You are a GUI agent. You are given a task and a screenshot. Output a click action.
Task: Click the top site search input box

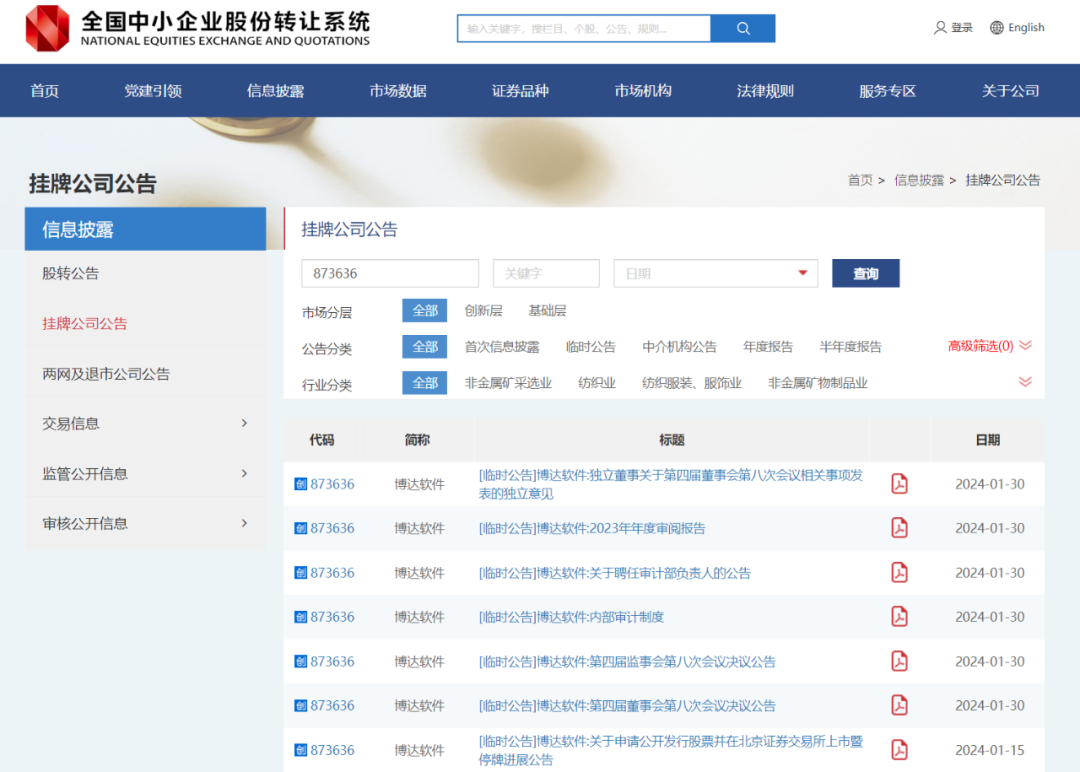point(584,28)
